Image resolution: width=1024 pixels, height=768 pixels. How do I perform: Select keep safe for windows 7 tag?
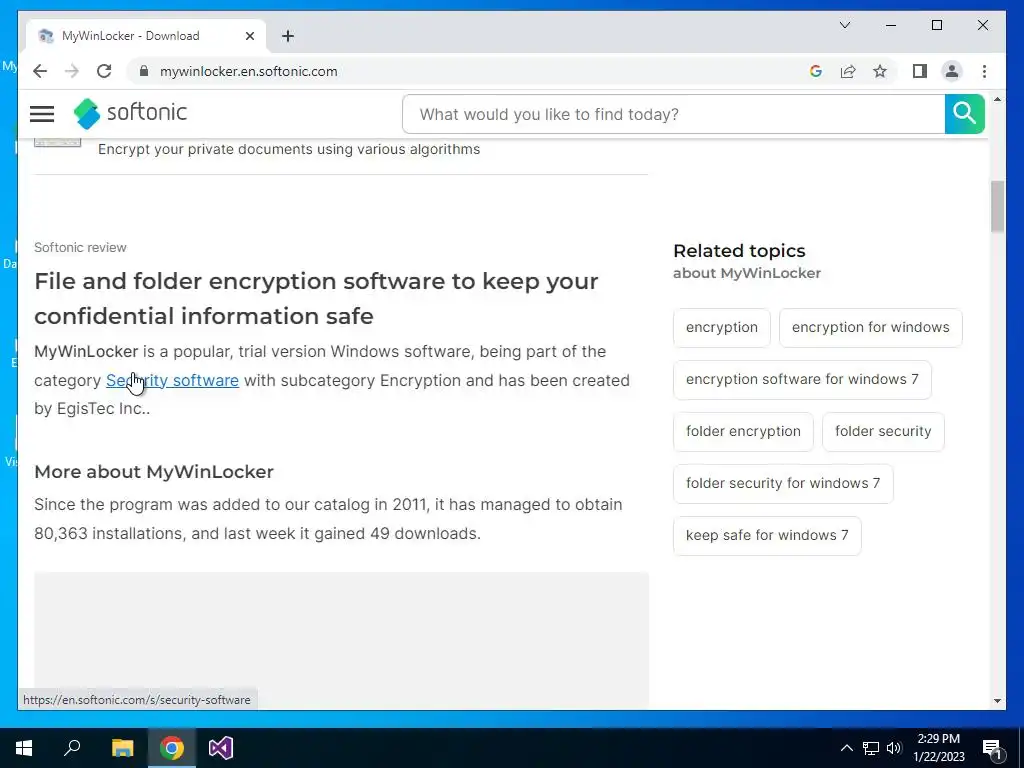[x=767, y=536]
